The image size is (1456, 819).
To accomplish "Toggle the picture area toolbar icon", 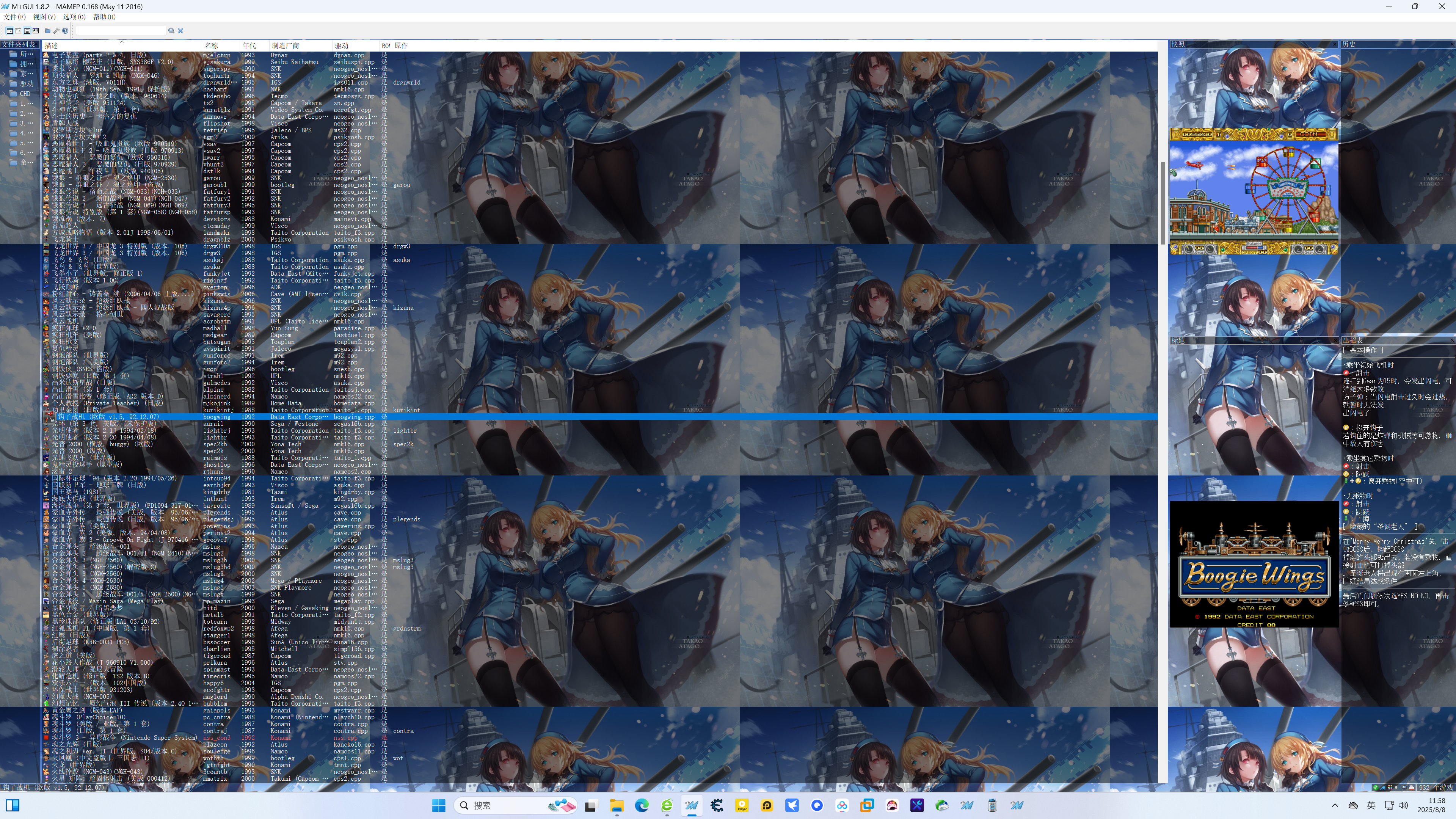I will (x=18, y=30).
